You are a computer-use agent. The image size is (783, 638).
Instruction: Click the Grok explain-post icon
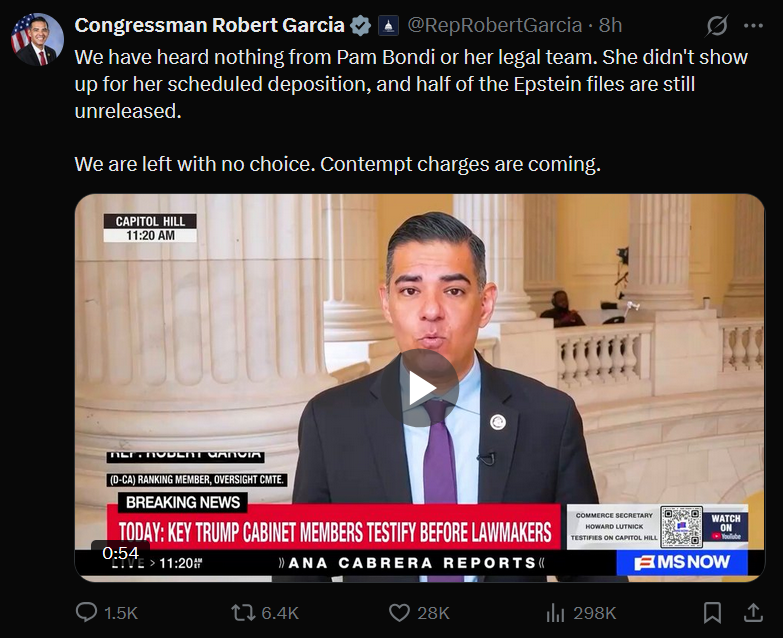(x=717, y=25)
